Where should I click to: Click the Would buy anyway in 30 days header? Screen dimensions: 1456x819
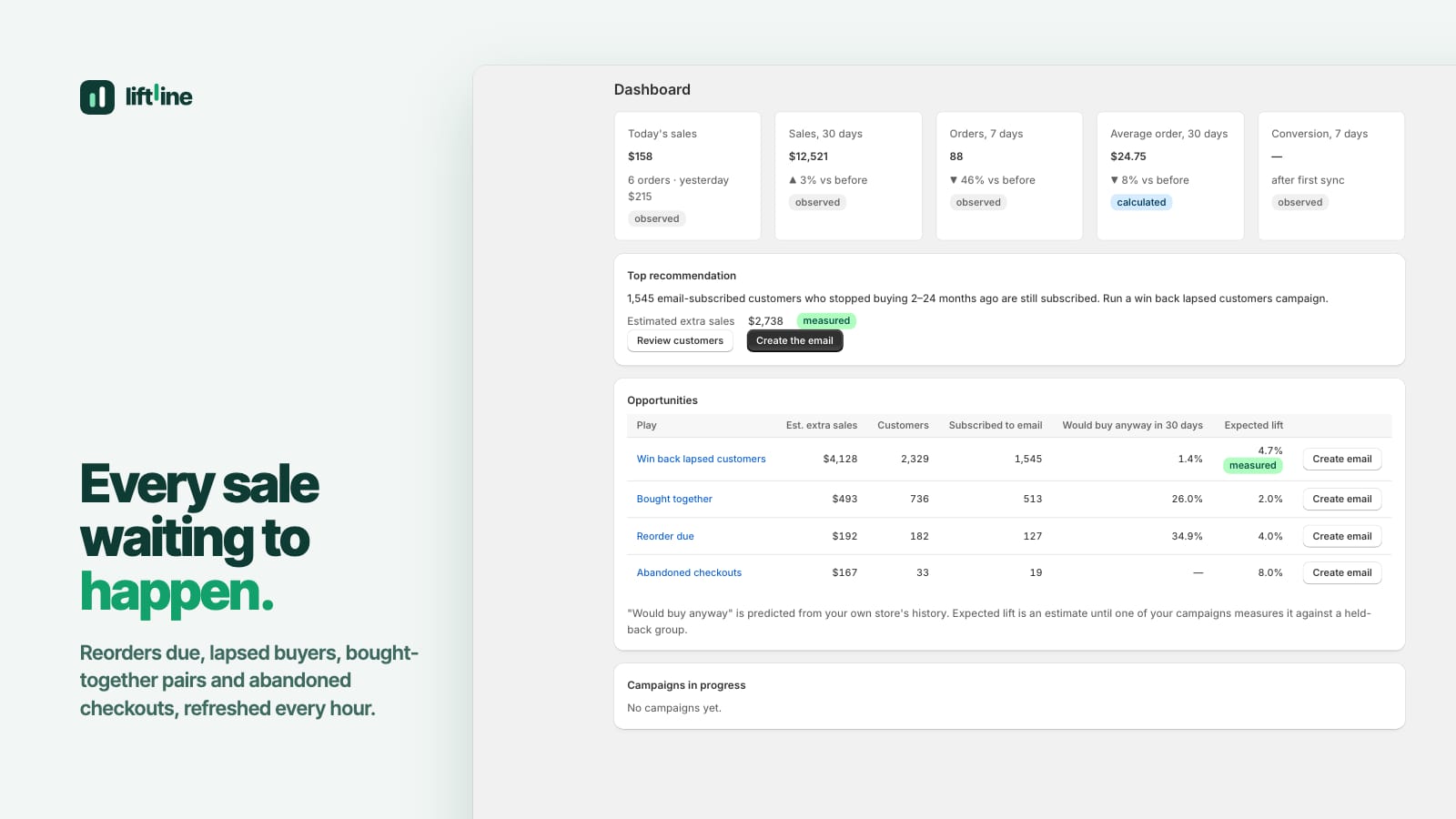click(1132, 426)
